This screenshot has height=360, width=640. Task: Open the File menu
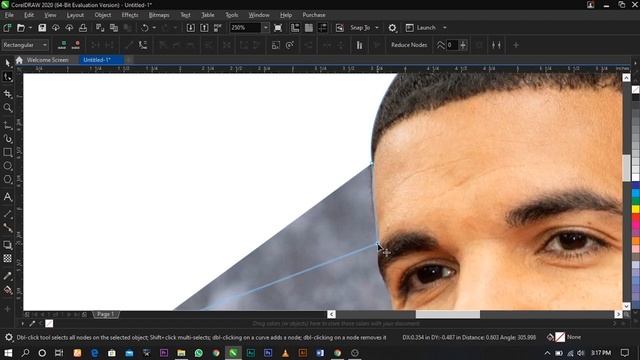[9, 15]
